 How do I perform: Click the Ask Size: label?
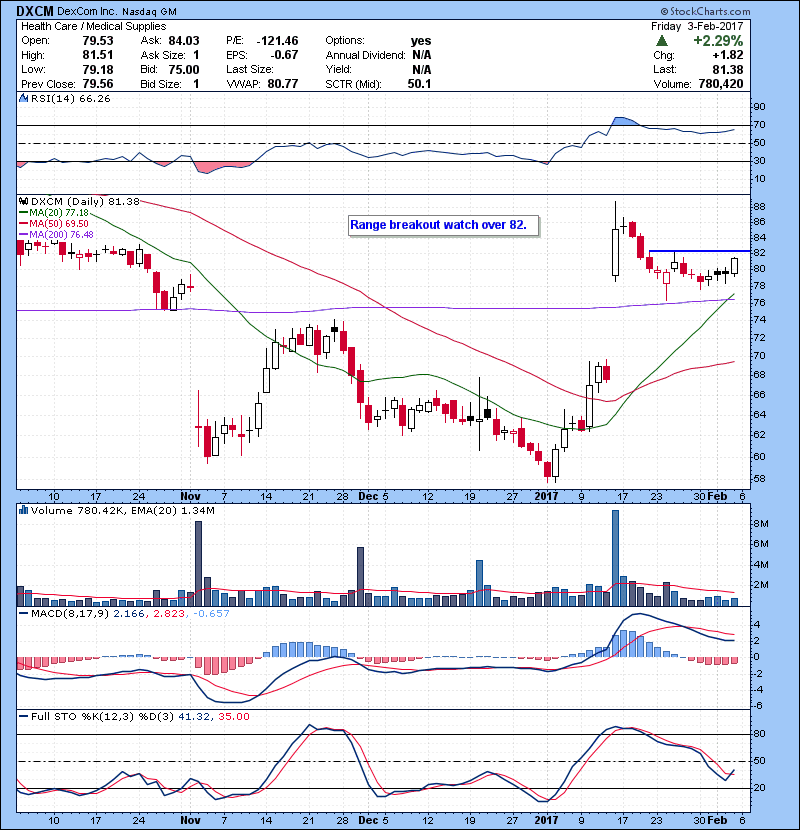163,55
